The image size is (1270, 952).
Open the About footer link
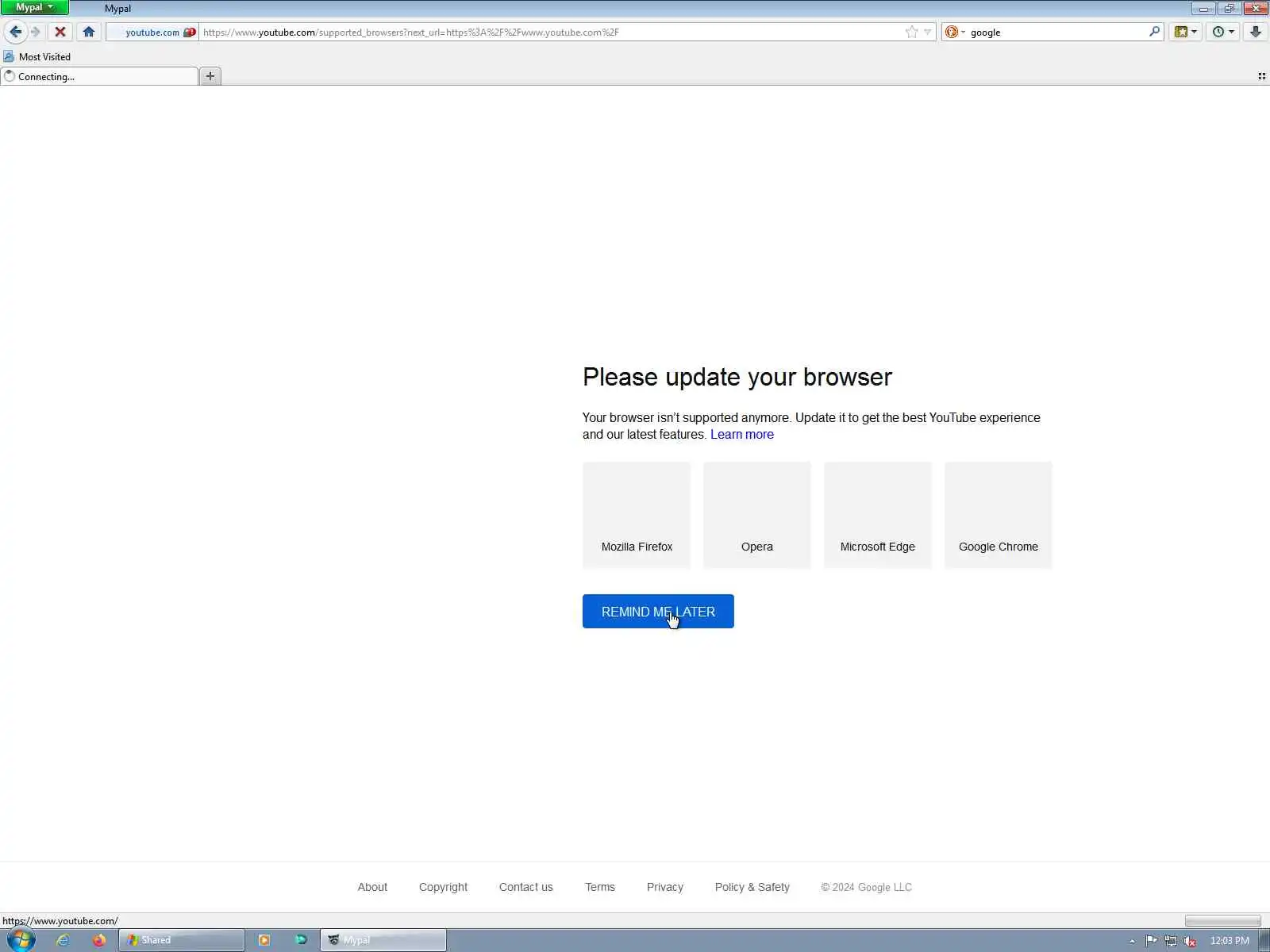coord(372,887)
